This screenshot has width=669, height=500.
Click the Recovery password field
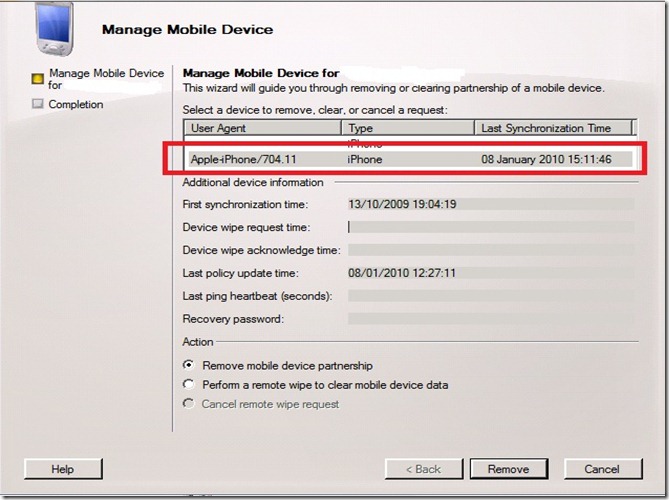491,319
